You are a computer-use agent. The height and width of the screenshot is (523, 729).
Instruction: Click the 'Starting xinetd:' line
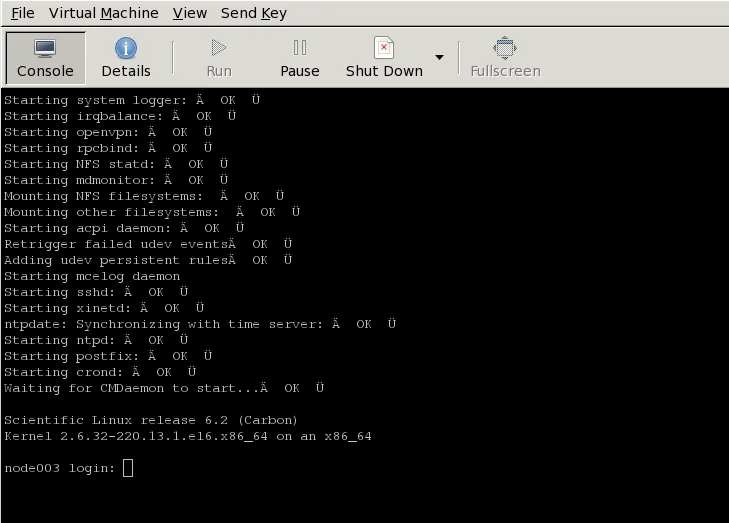(104, 308)
